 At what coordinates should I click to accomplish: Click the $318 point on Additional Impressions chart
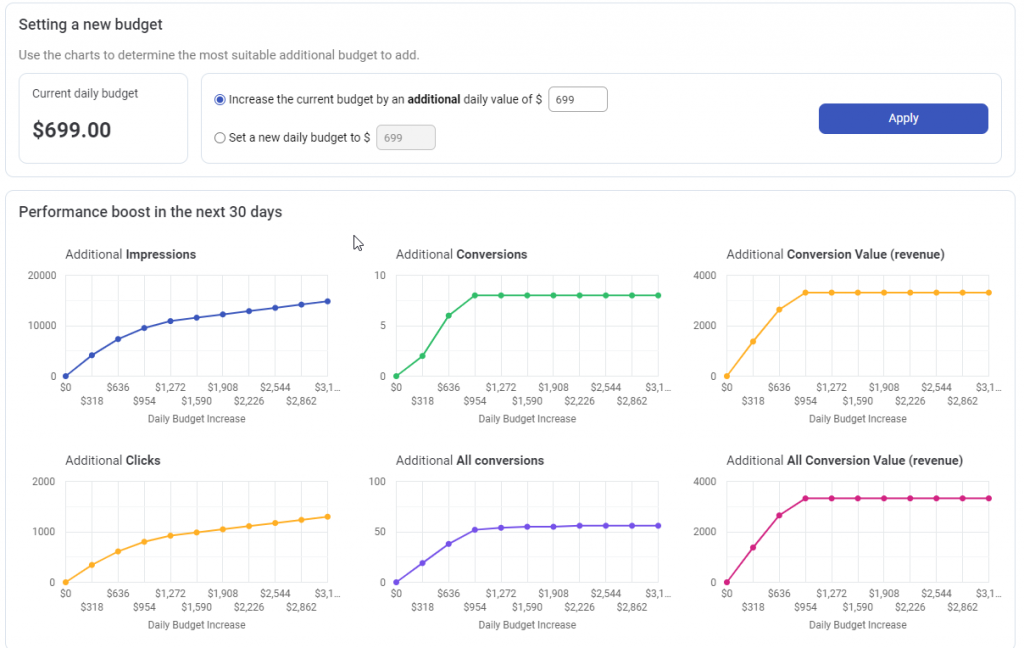click(92, 355)
